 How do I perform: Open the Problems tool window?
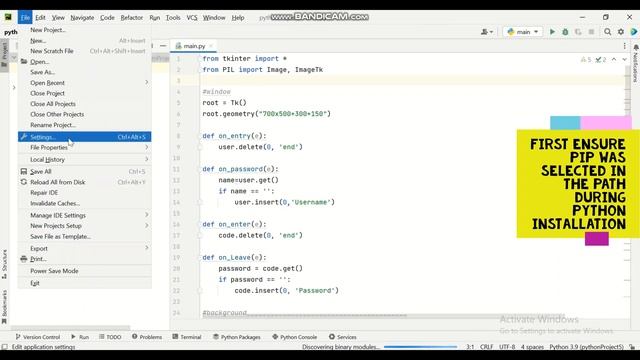pyautogui.click(x=147, y=337)
